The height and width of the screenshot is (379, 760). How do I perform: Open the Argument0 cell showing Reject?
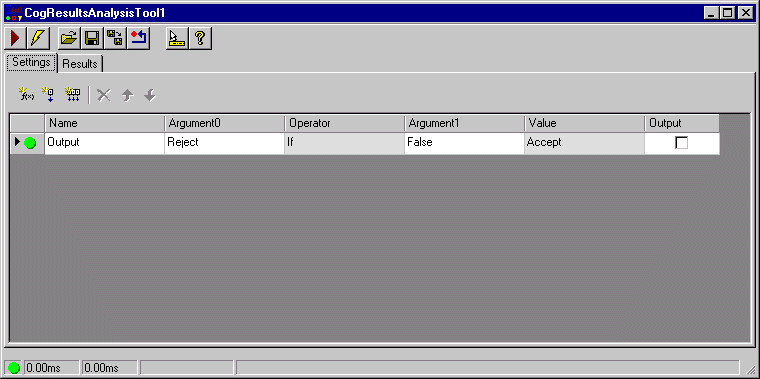tap(224, 143)
